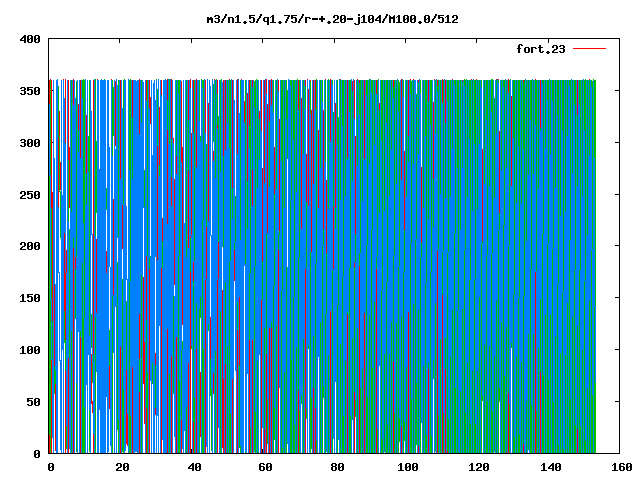Click the x-axis label 80
This screenshot has width=640, height=480.
point(337,467)
